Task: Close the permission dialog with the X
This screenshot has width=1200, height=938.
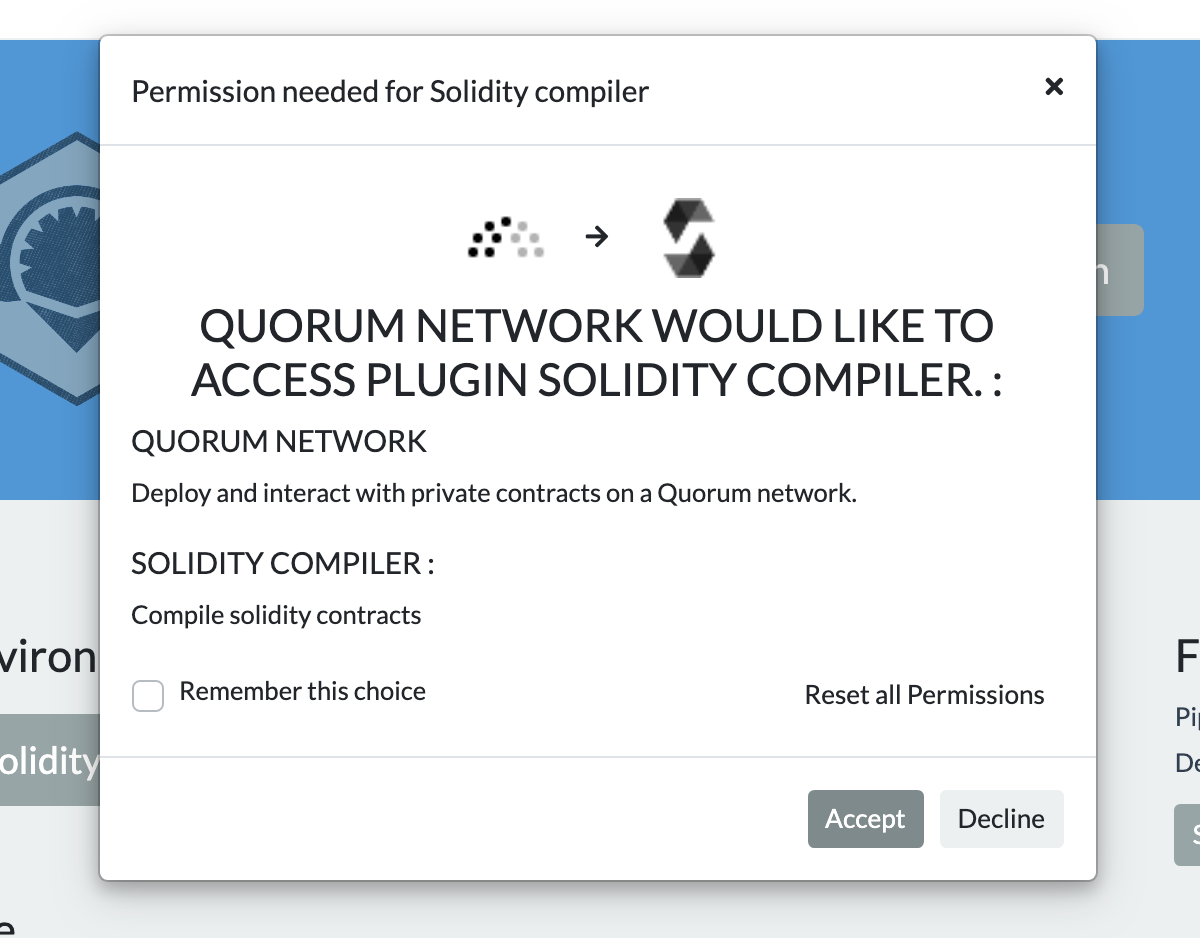Action: 1053,87
